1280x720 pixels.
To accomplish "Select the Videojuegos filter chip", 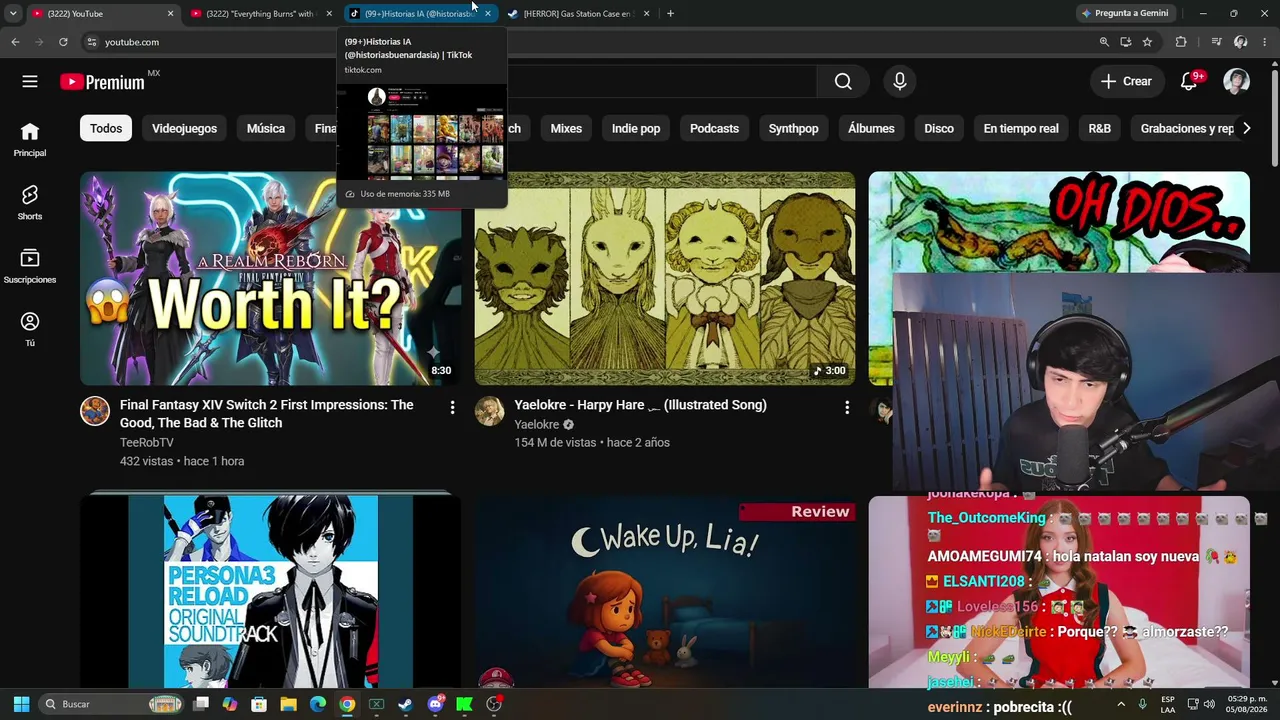I will (x=184, y=128).
